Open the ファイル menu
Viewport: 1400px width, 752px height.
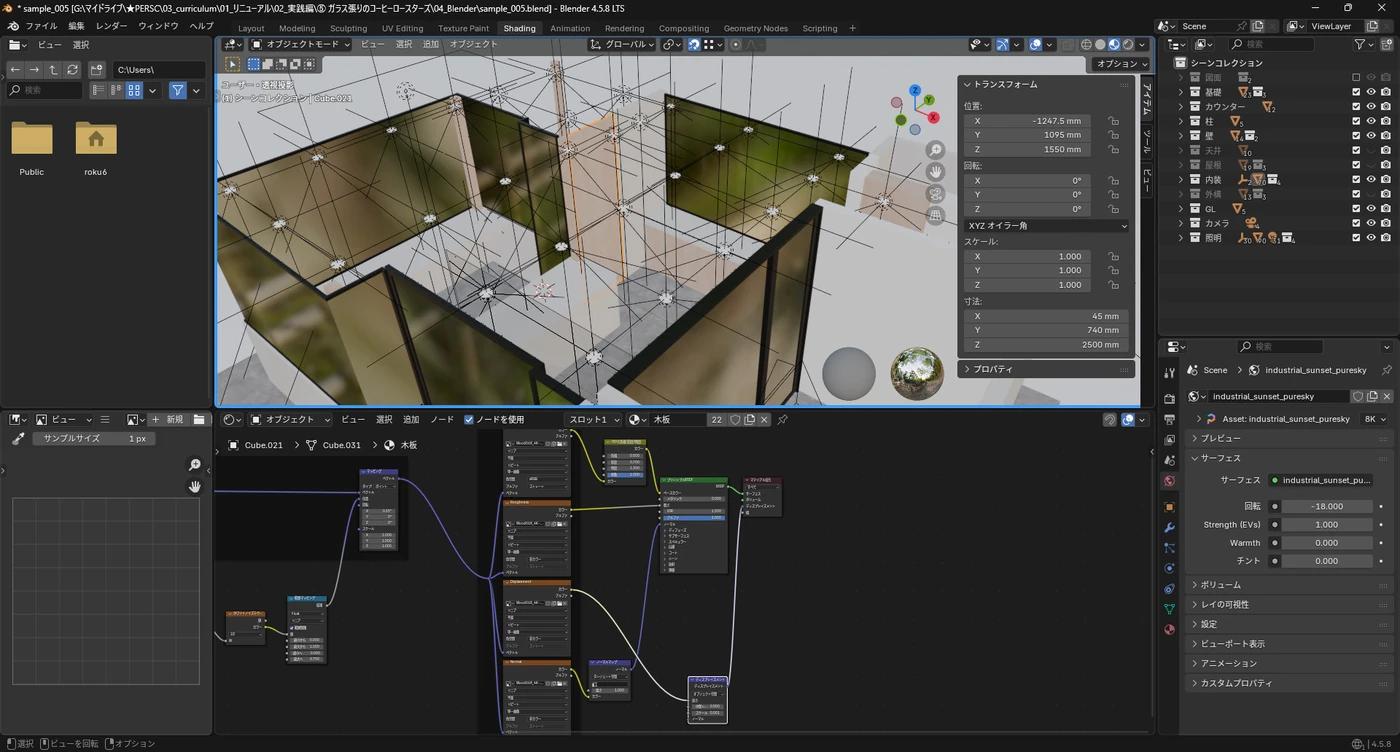pos(41,26)
